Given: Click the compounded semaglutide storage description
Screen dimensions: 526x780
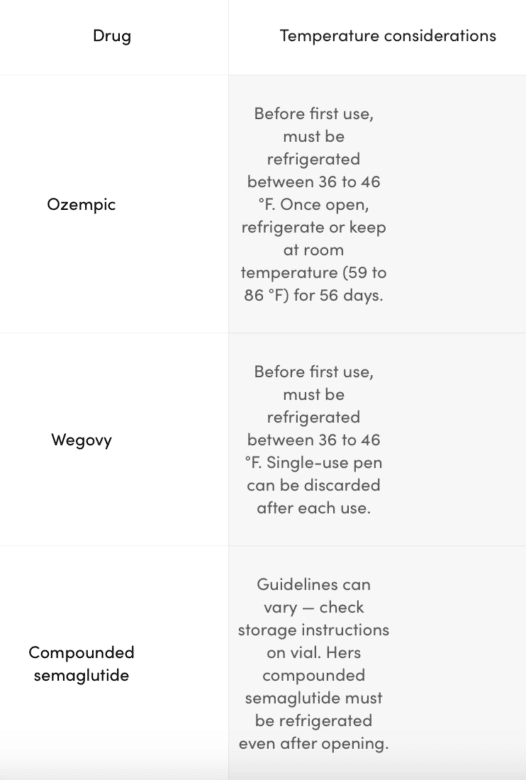Looking at the screenshot, I should (314, 664).
